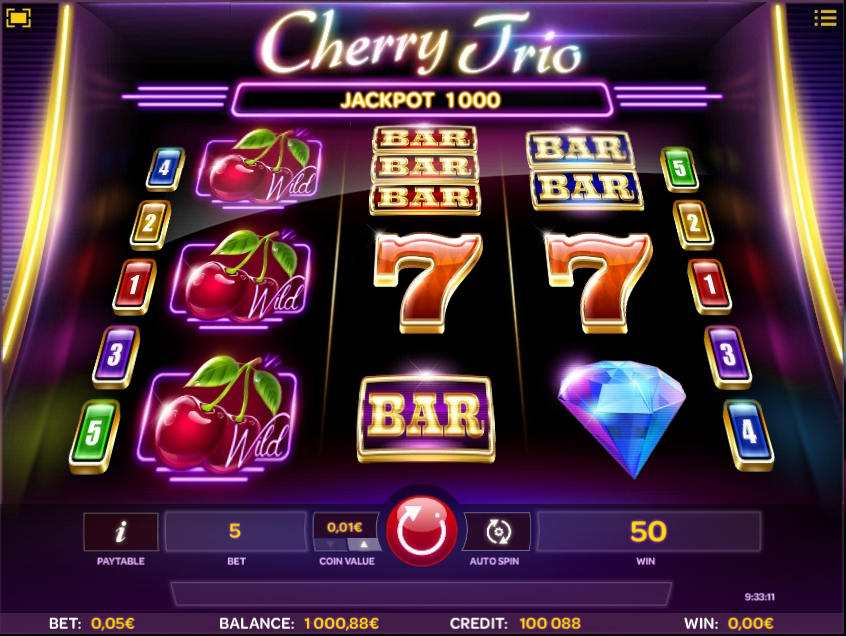Select left payline 2 yellow marker
Viewport: 846px width, 636px height.
pyautogui.click(x=151, y=224)
